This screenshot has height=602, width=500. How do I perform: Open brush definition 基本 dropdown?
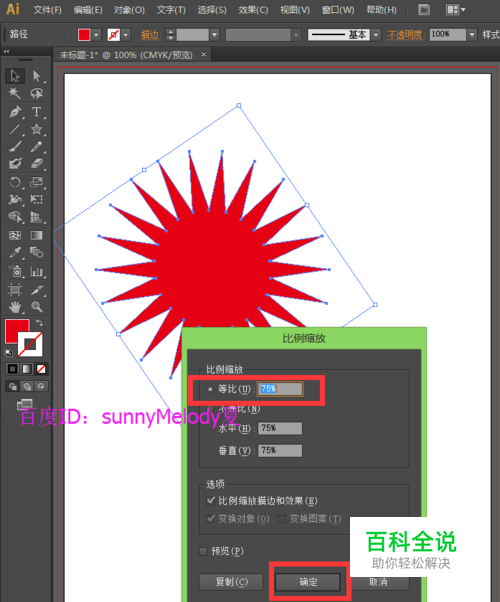tap(376, 35)
